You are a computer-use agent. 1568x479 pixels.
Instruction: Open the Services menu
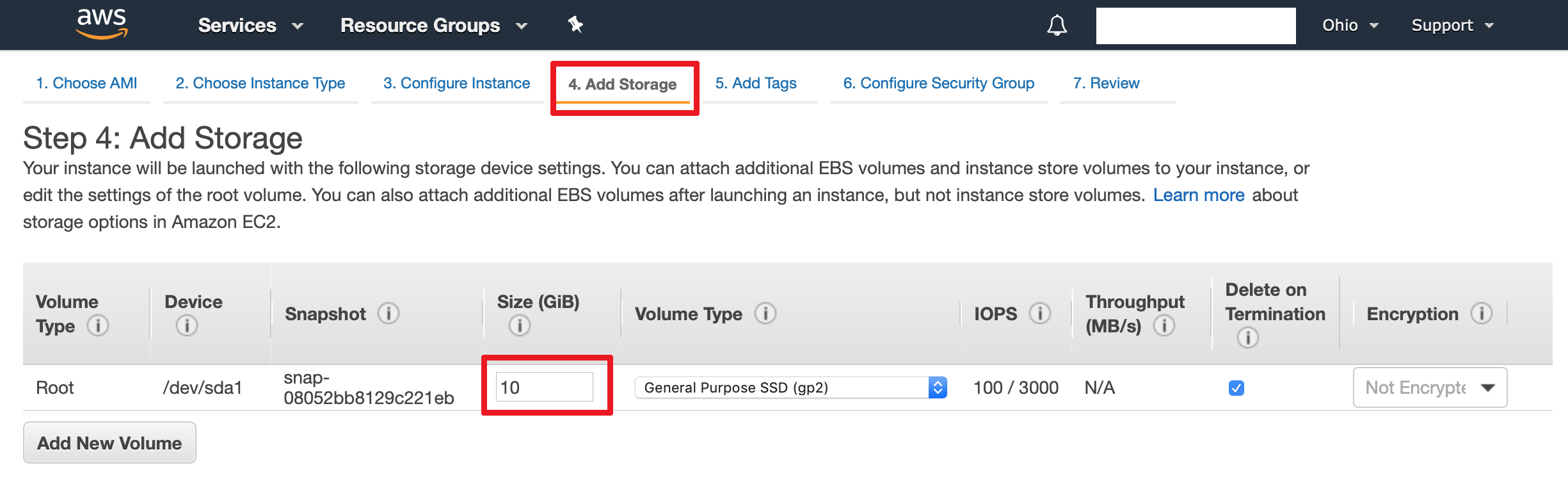pos(250,26)
